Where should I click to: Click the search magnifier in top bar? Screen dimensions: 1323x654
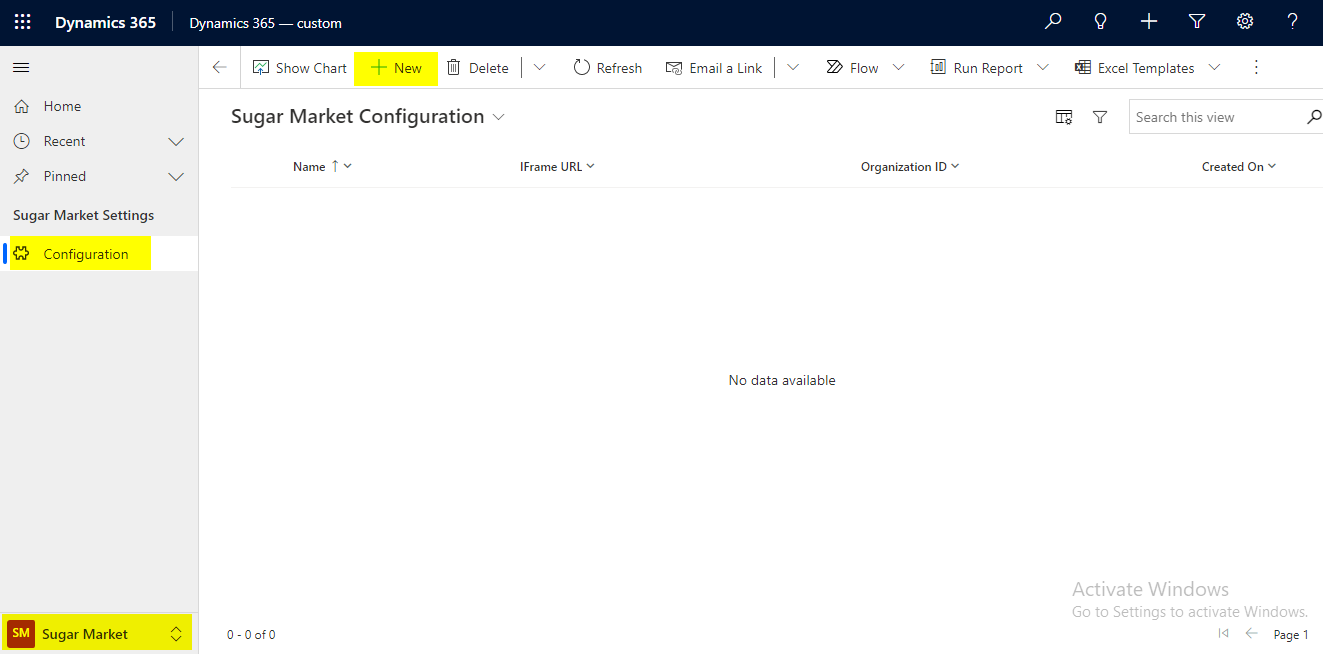click(x=1053, y=22)
